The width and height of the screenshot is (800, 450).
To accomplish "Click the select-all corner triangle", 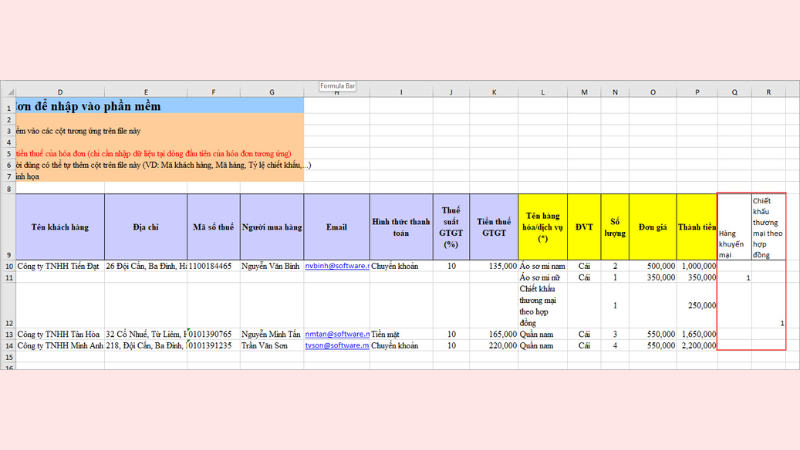I will coord(9,92).
